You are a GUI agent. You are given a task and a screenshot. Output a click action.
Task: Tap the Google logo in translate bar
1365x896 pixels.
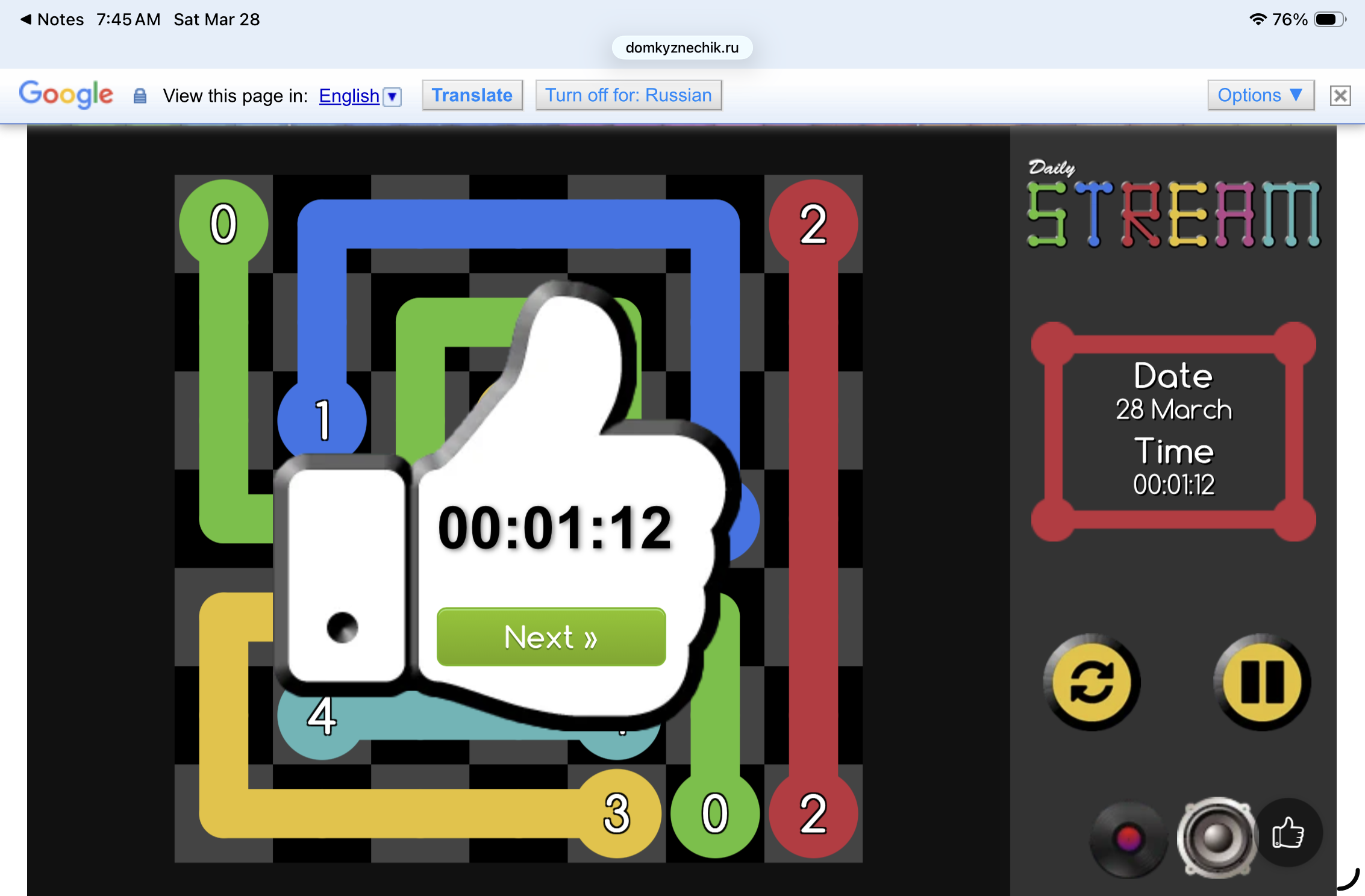66,95
